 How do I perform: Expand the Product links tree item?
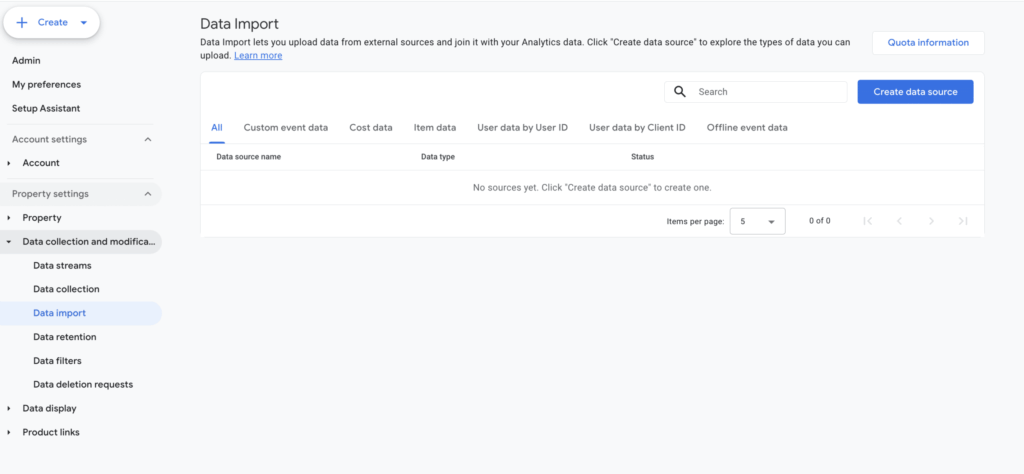coord(10,432)
